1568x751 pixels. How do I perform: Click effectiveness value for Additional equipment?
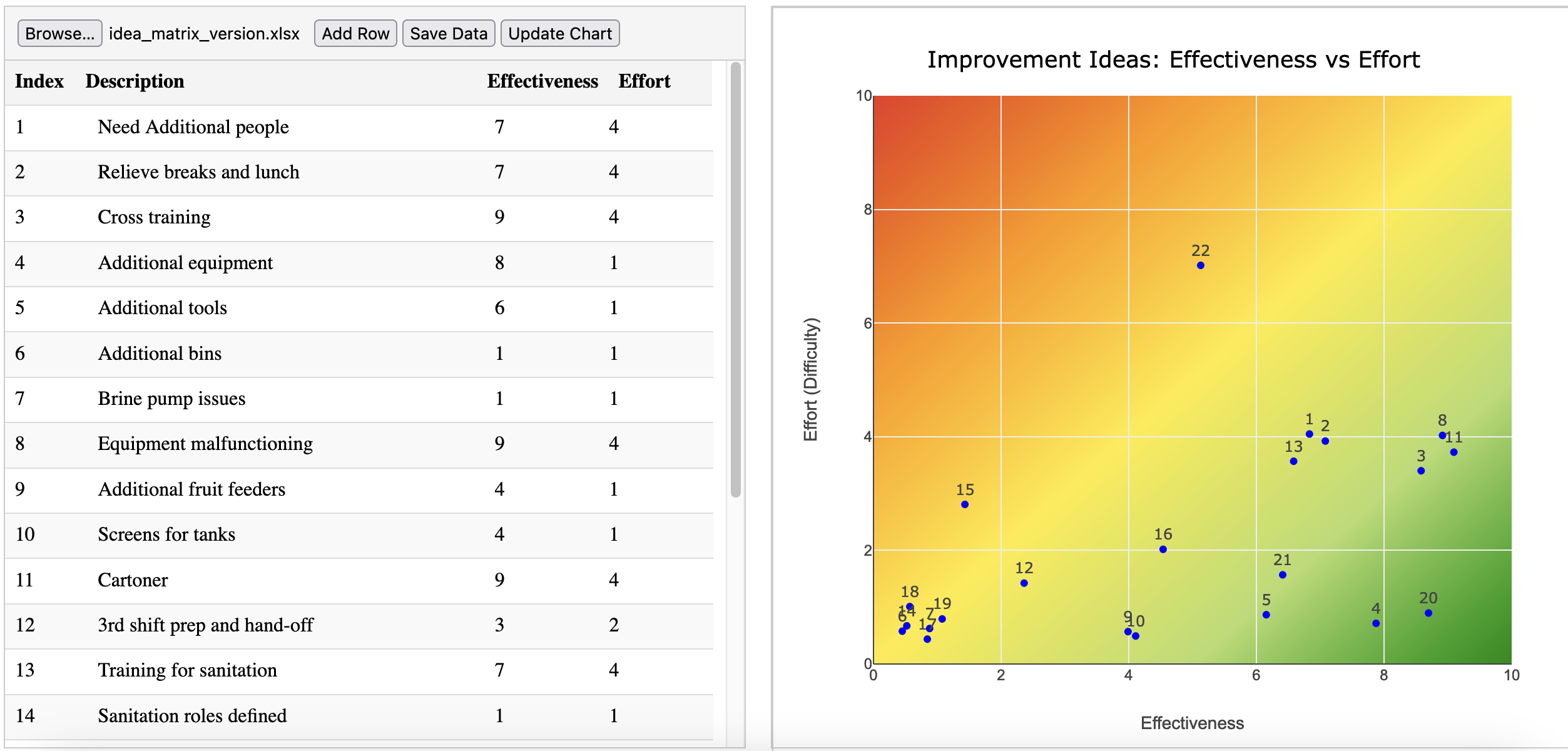[x=499, y=263]
